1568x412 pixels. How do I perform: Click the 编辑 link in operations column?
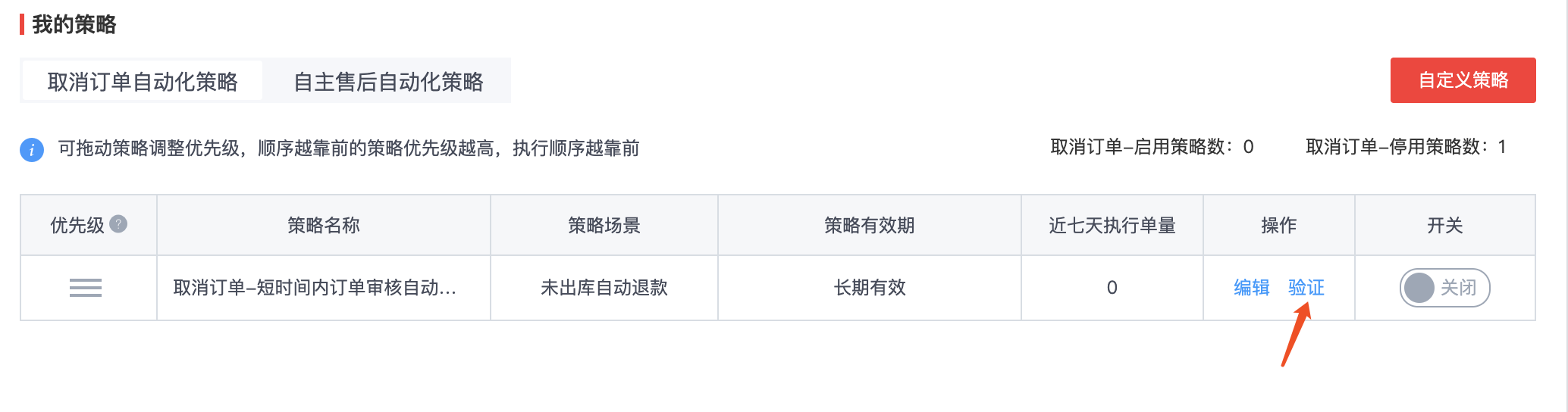(x=1252, y=288)
